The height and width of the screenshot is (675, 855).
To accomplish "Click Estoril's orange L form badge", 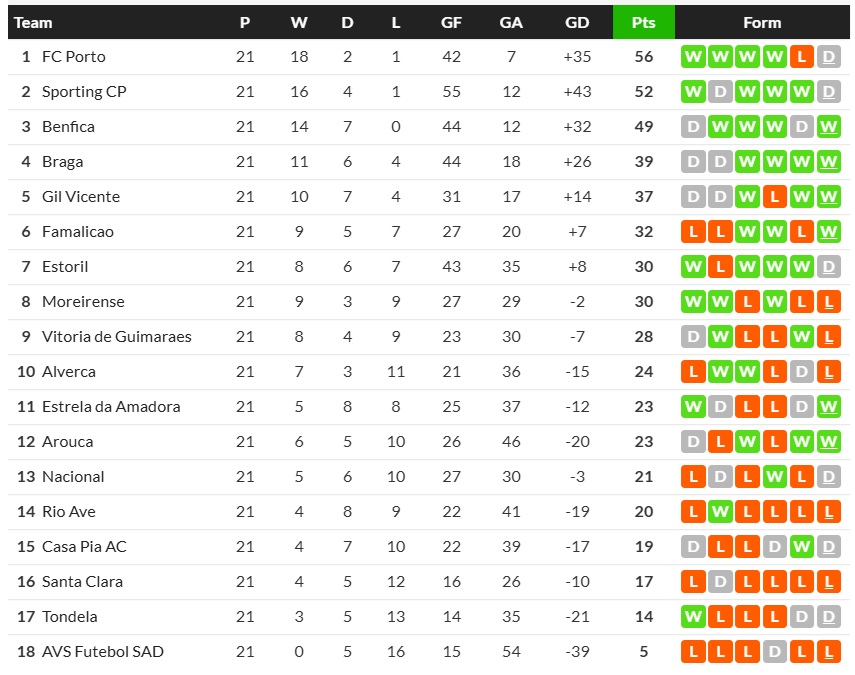I will [719, 267].
